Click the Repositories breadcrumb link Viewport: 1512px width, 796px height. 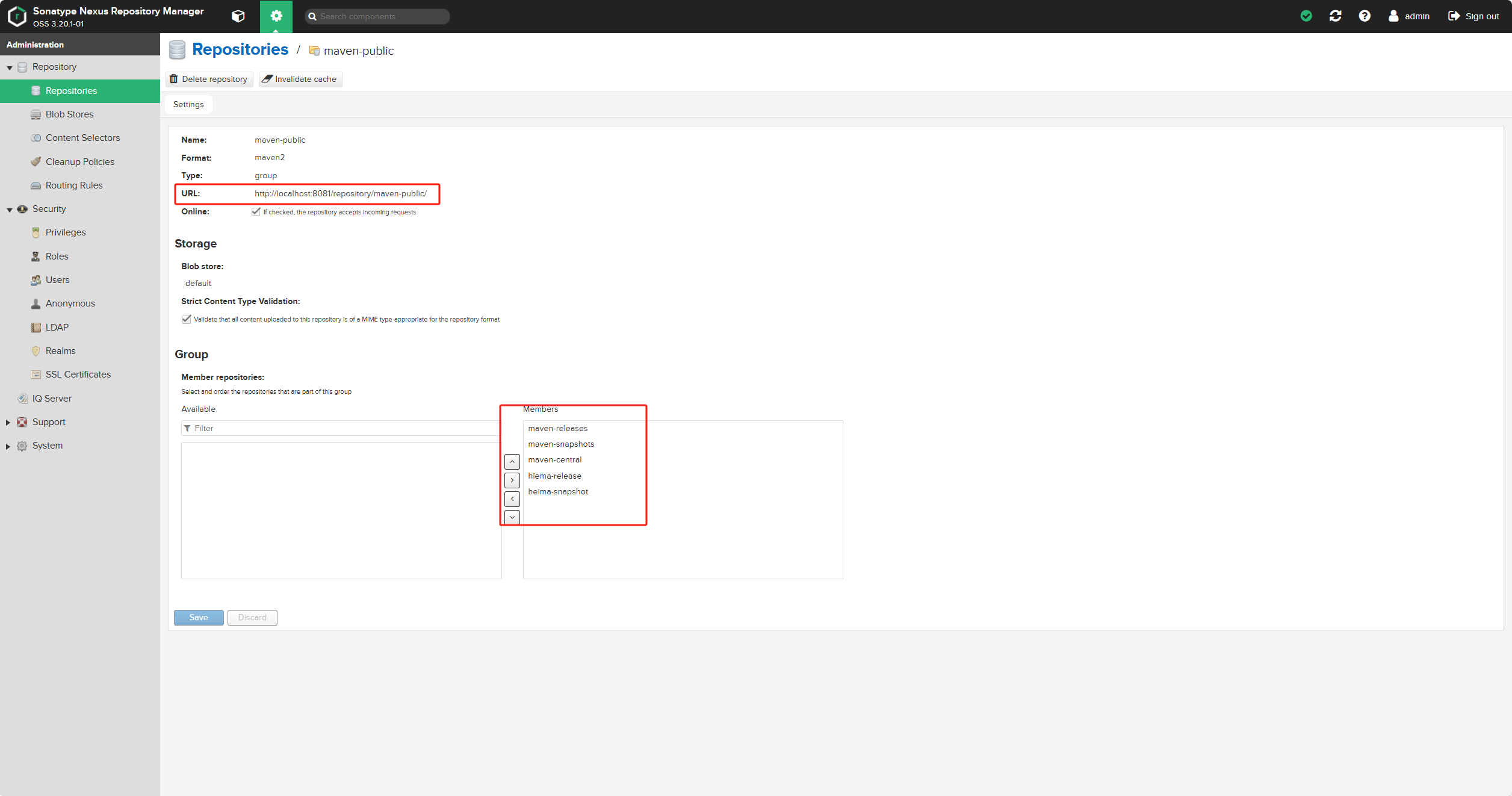[x=240, y=49]
